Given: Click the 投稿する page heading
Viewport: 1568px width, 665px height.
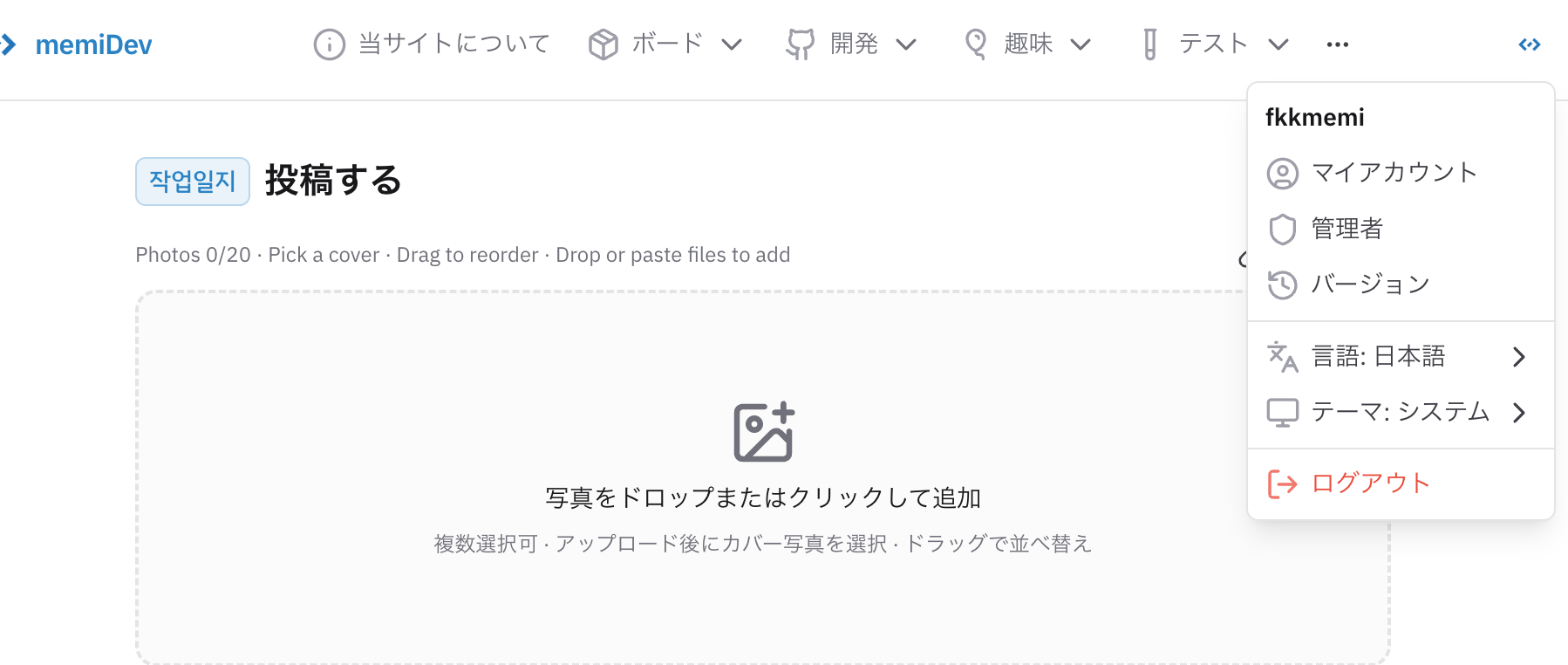Looking at the screenshot, I should pos(333,181).
